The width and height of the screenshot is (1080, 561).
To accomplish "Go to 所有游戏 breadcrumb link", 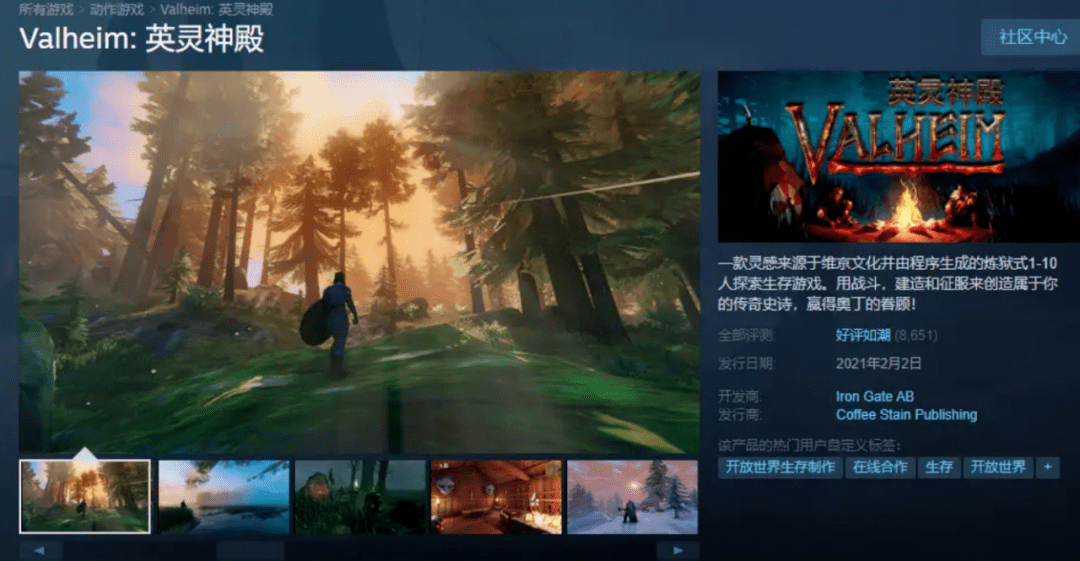I will pyautogui.click(x=46, y=10).
